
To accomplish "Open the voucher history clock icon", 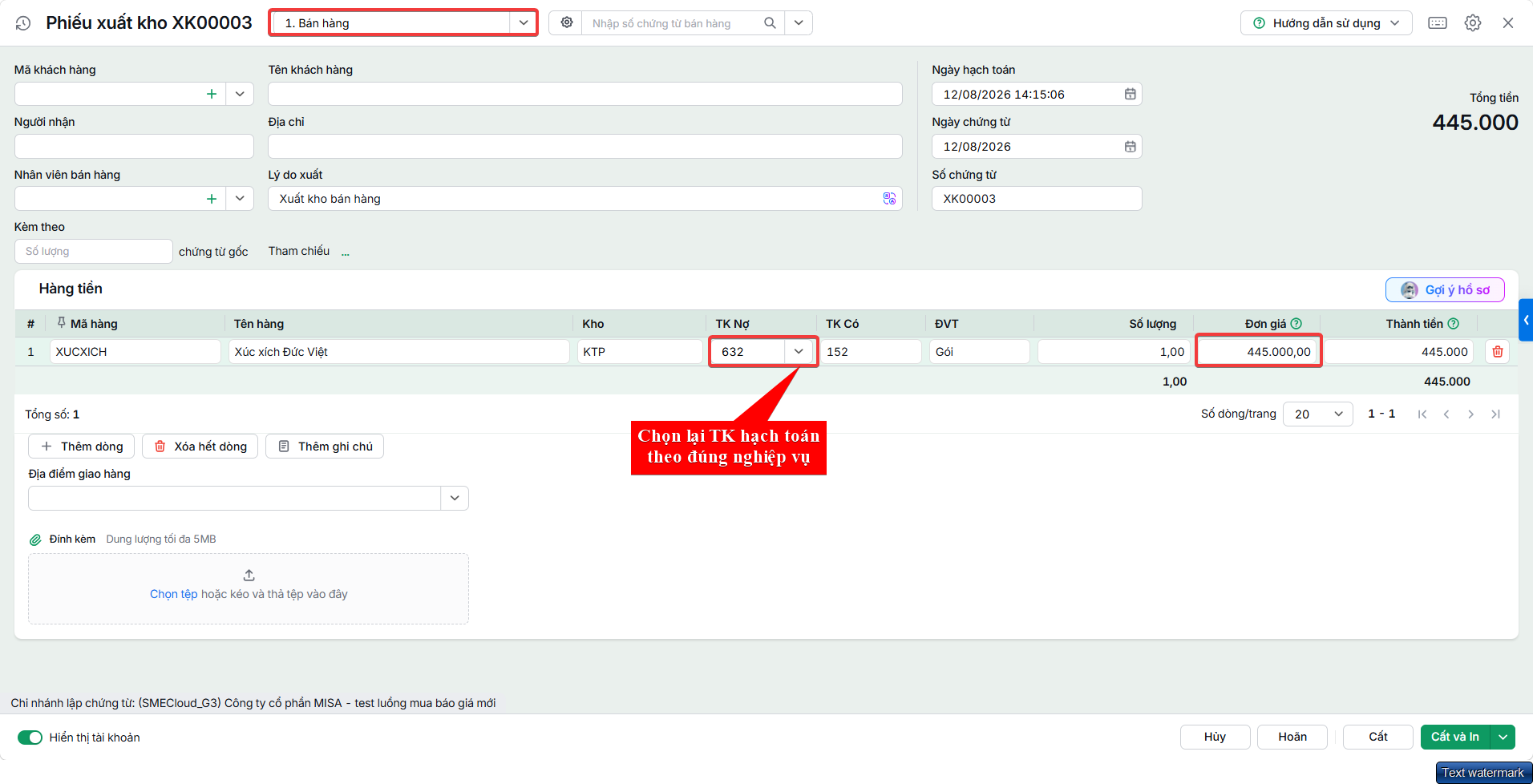I will [23, 23].
